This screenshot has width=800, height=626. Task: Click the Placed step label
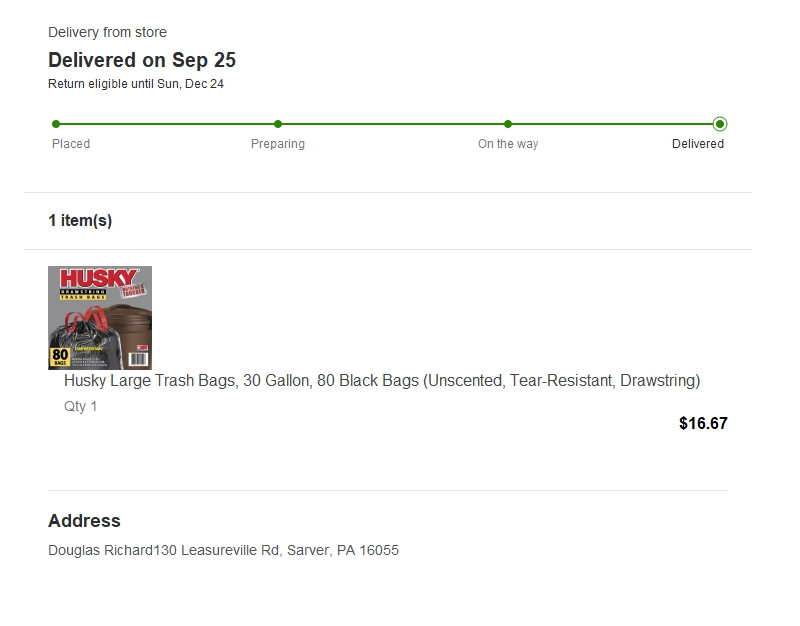coord(71,144)
